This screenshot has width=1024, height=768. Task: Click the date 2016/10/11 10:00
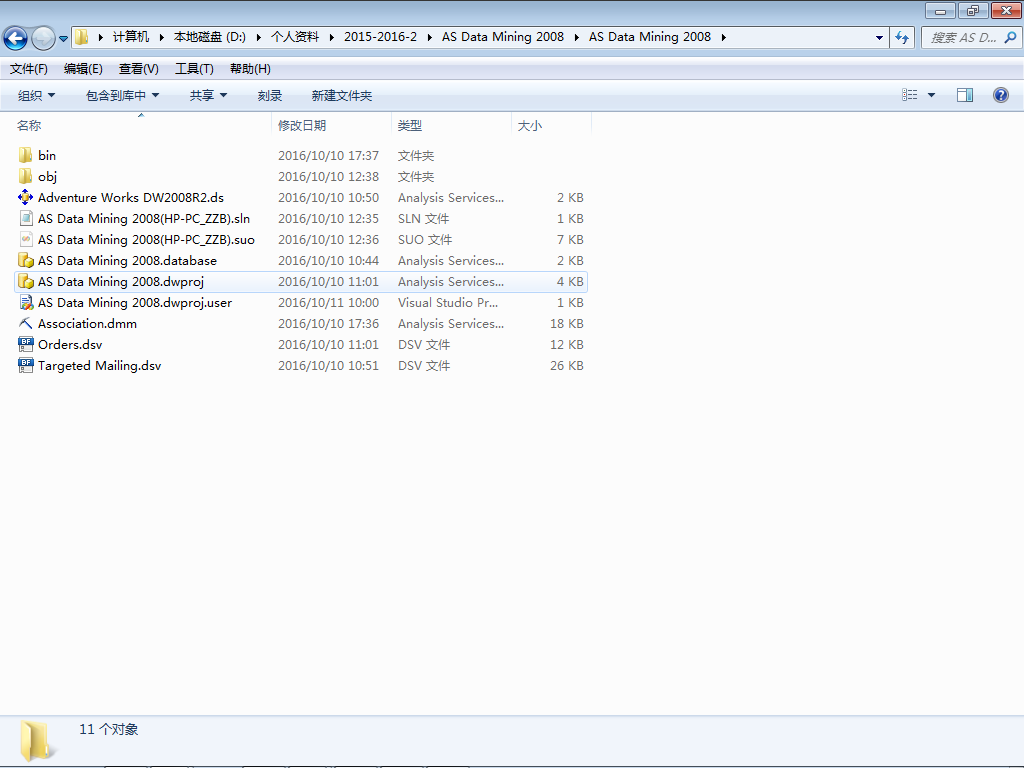328,302
